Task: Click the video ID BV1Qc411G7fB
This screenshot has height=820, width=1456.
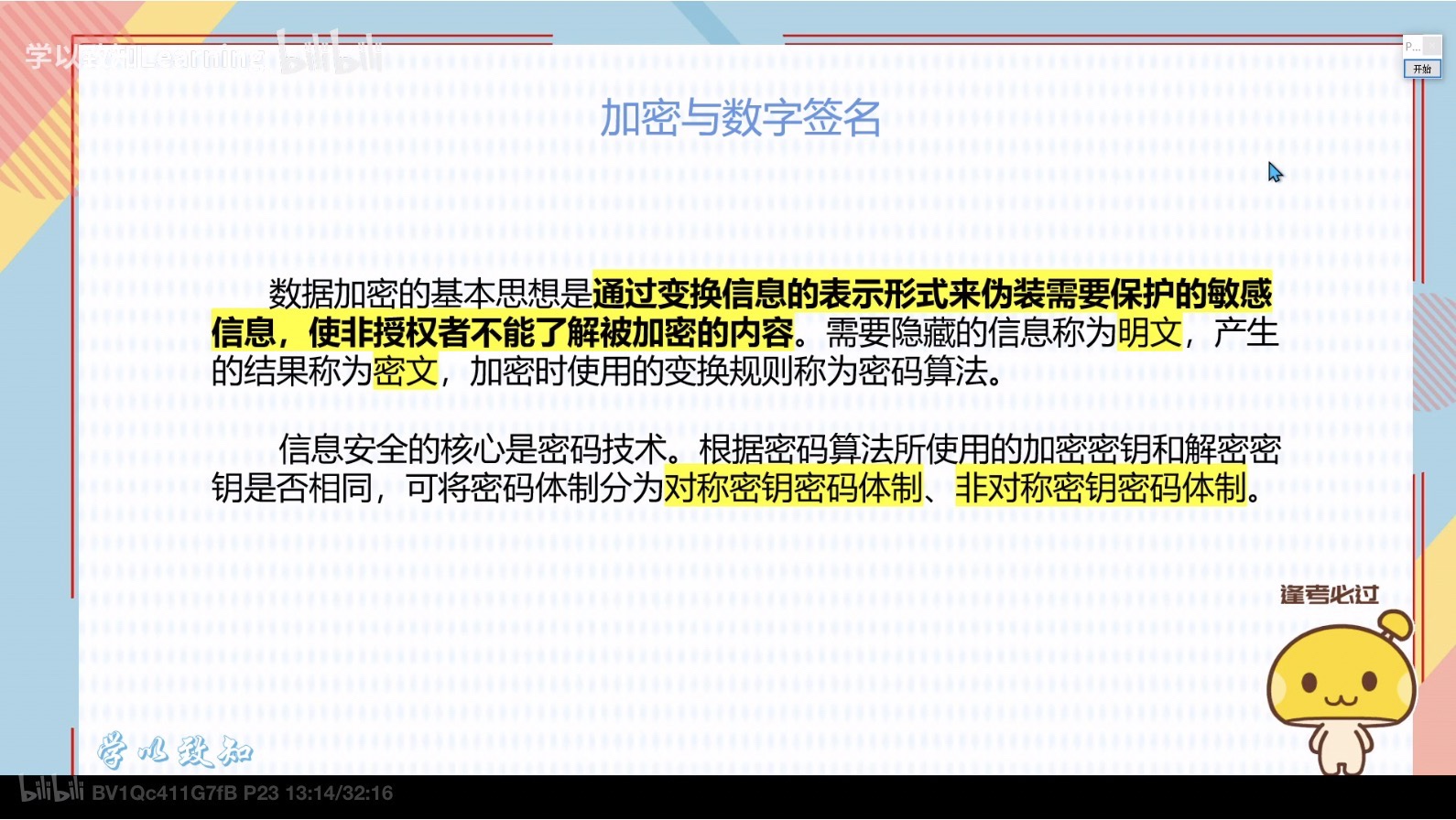Action: point(164,793)
